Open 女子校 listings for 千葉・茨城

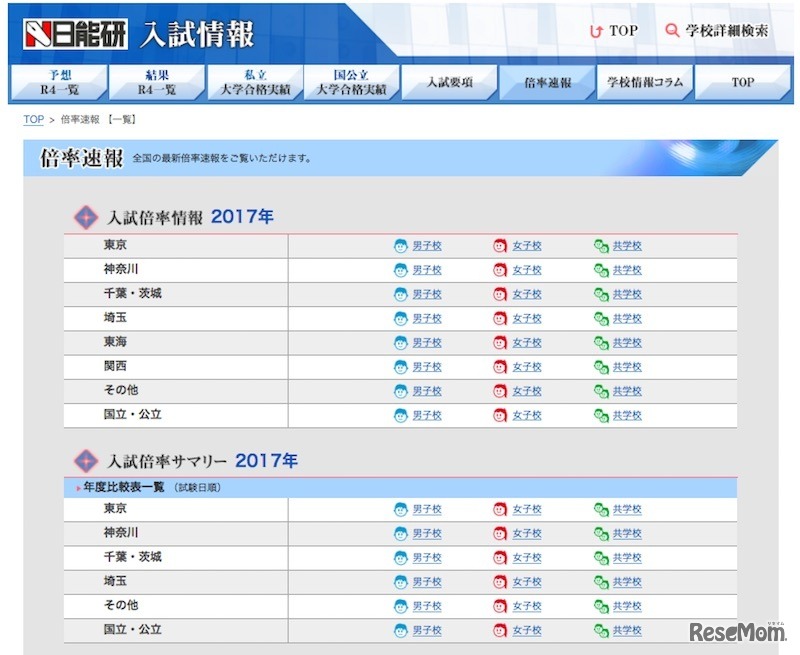coord(525,294)
